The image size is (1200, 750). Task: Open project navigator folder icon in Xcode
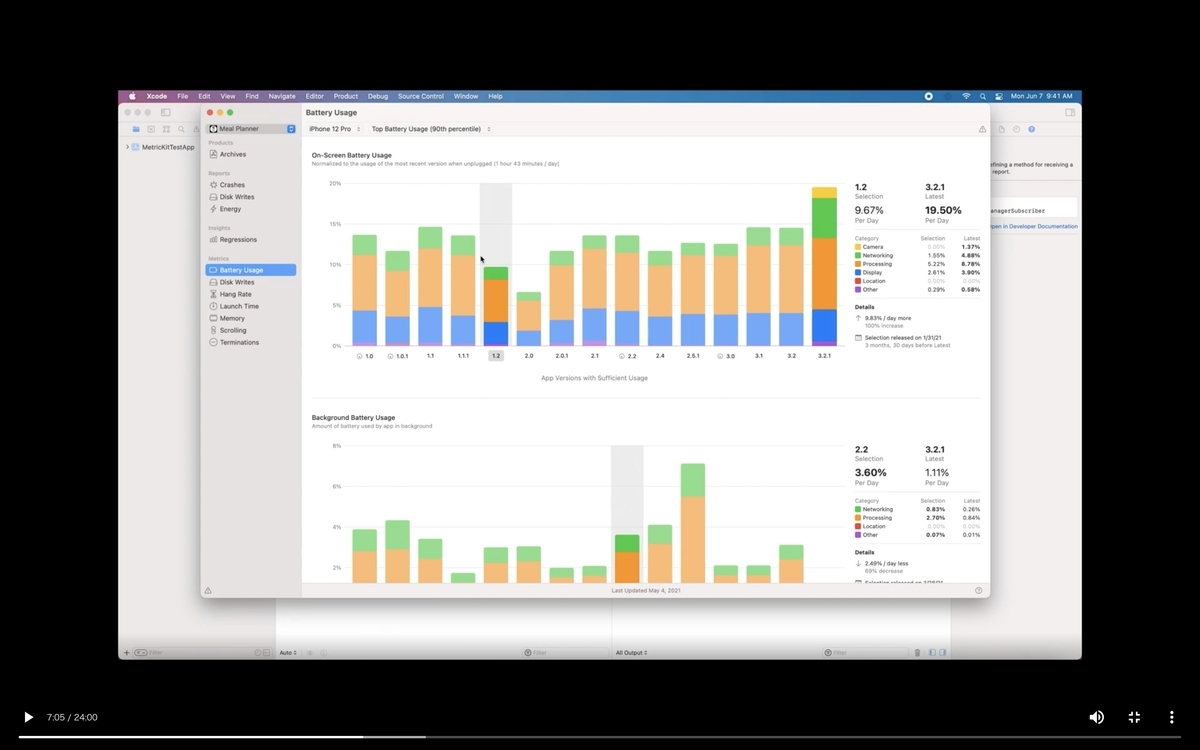136,129
